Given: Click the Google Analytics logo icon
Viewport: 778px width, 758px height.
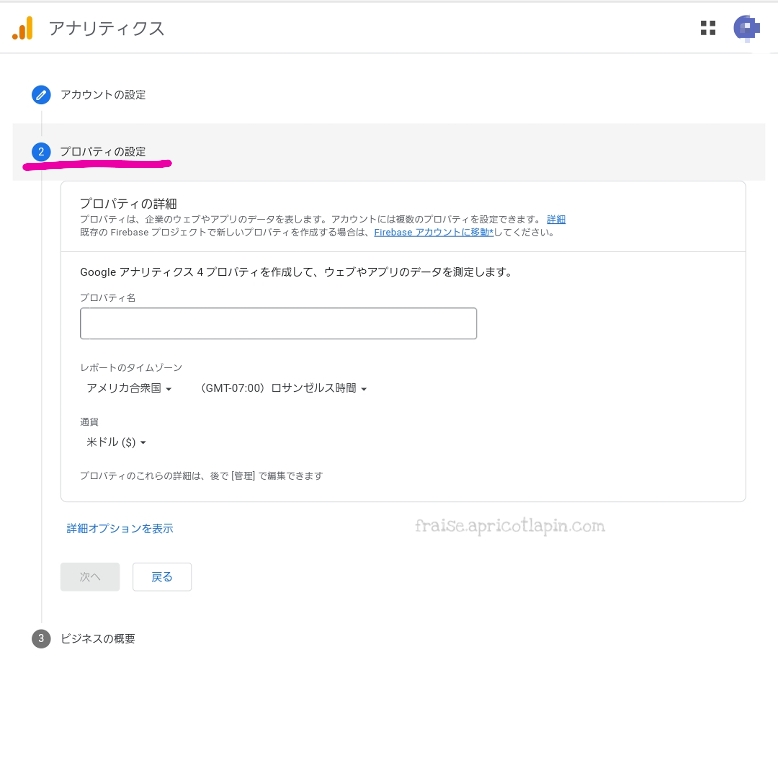Looking at the screenshot, I should click(23, 28).
